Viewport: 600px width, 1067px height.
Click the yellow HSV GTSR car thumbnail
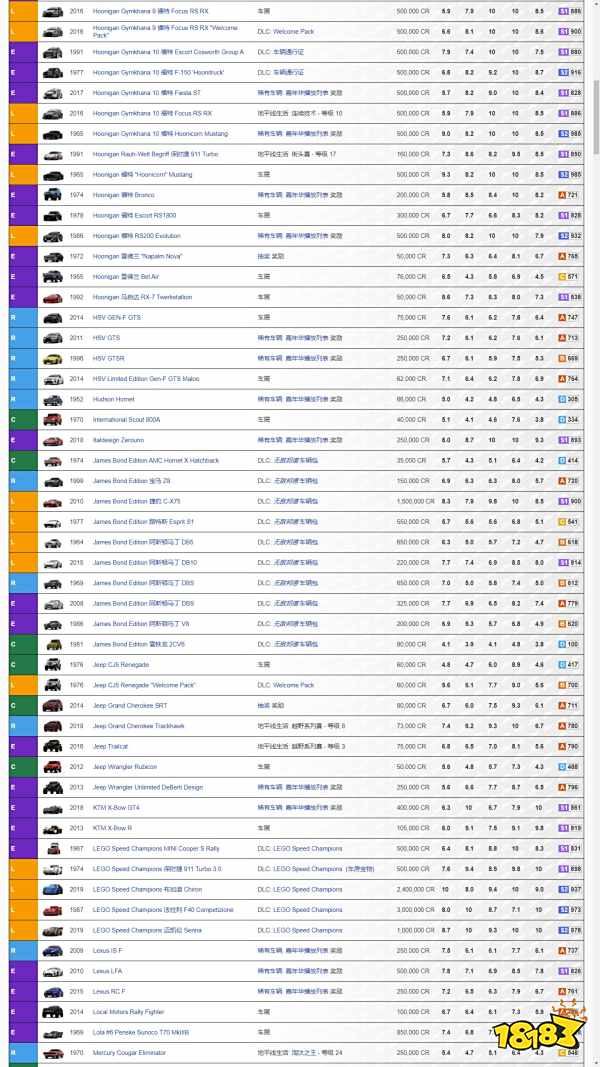point(52,359)
